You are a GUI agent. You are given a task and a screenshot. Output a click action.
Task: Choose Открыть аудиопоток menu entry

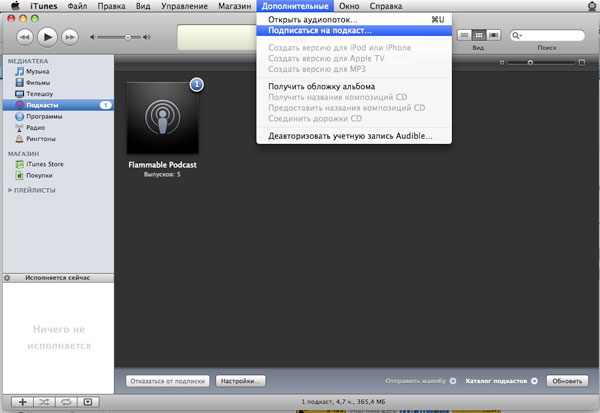(354, 20)
